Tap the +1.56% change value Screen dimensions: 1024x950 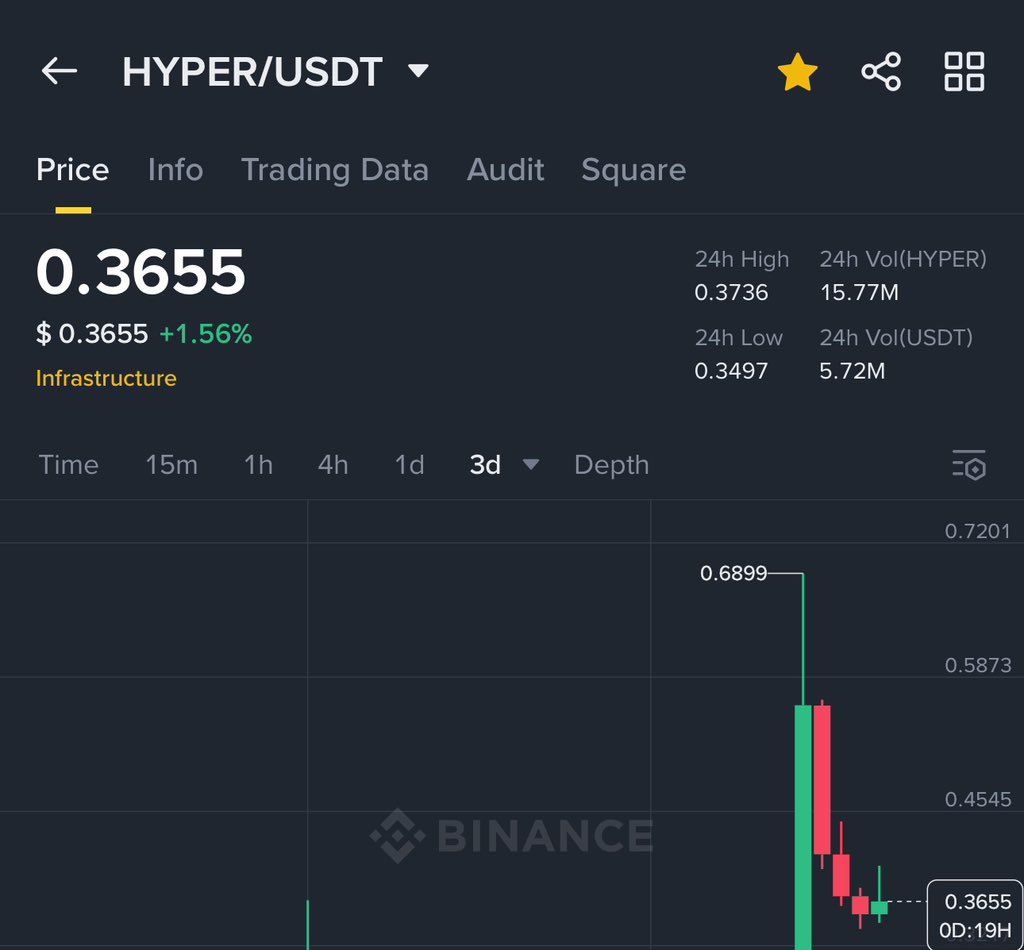pos(206,334)
